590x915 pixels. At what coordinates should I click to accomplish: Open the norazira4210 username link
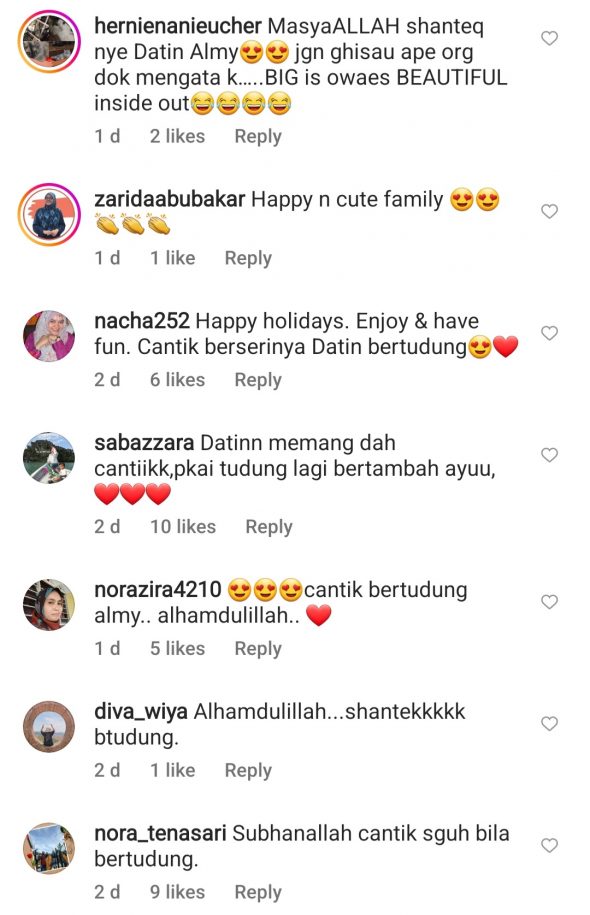pyautogui.click(x=158, y=590)
